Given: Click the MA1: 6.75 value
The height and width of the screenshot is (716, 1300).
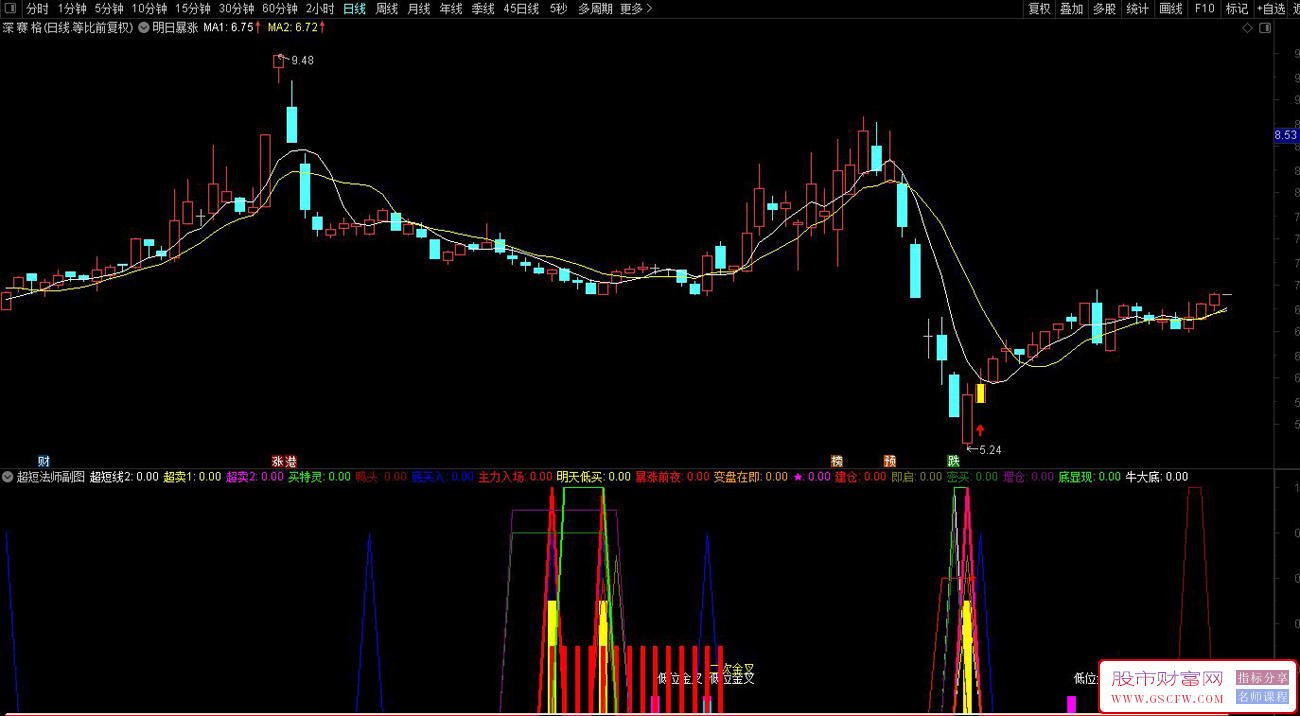Looking at the screenshot, I should point(229,28).
